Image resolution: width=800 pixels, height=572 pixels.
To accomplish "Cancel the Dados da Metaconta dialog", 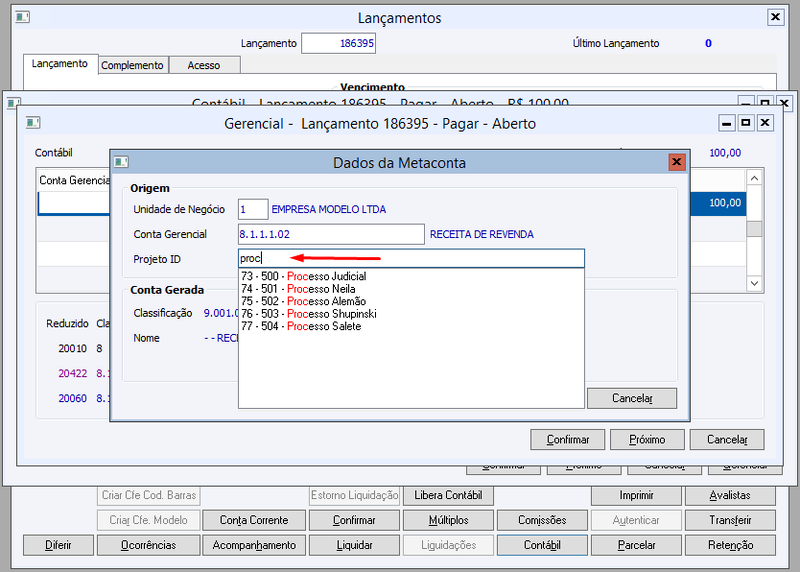I will tap(632, 398).
